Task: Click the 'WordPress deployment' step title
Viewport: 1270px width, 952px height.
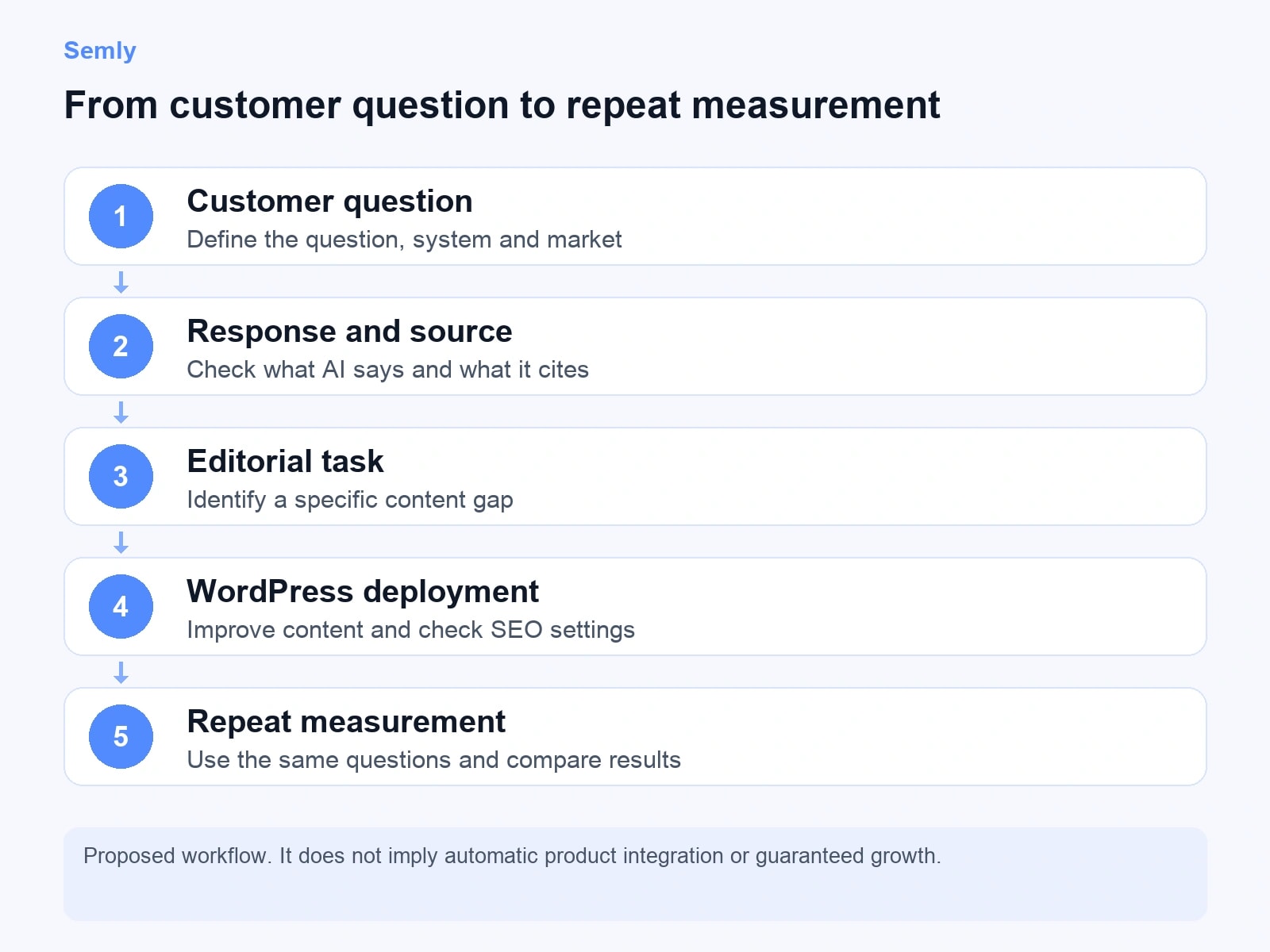Action: pos(363,592)
